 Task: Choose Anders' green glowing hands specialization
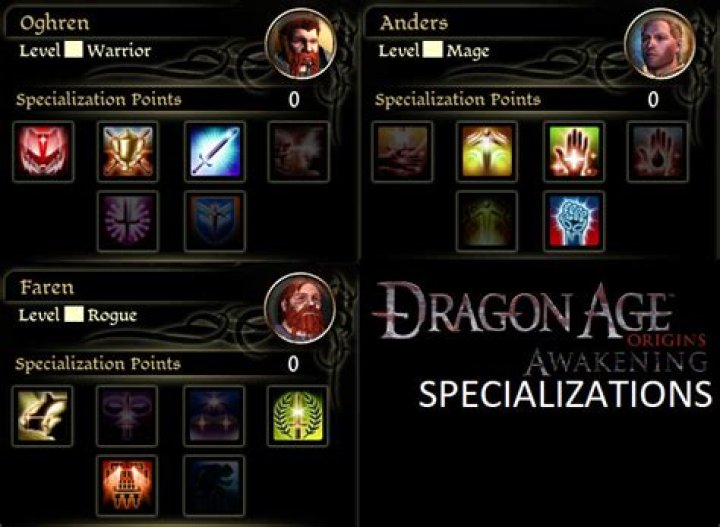point(574,152)
